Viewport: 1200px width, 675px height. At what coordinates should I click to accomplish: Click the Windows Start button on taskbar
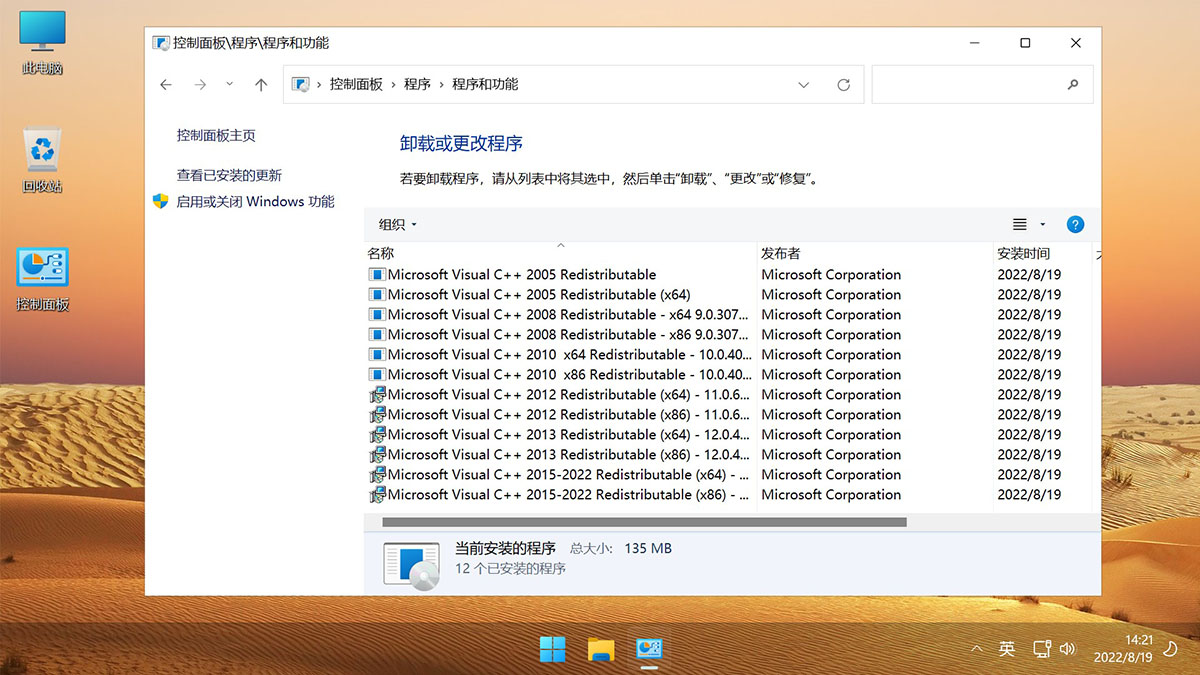[x=552, y=650]
